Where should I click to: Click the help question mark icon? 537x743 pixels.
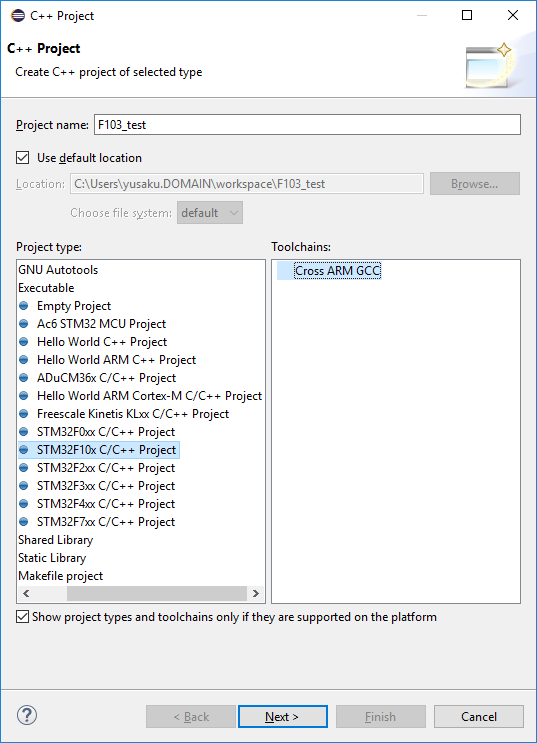[x=27, y=716]
